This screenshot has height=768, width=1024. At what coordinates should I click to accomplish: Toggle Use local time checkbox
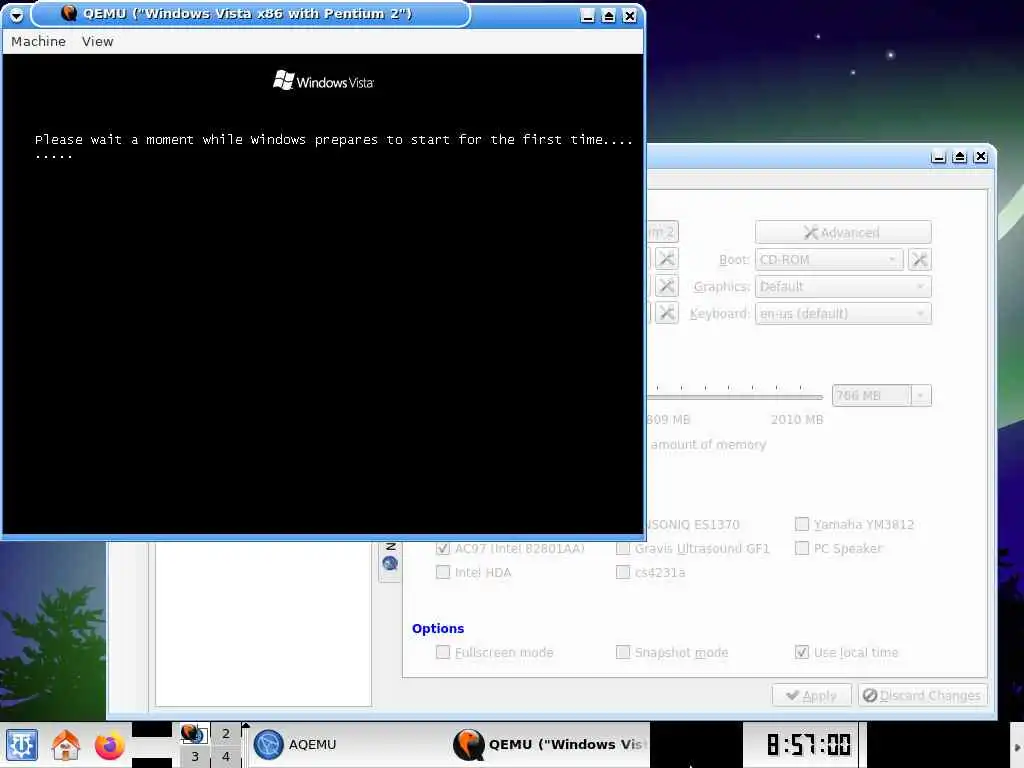tap(802, 652)
